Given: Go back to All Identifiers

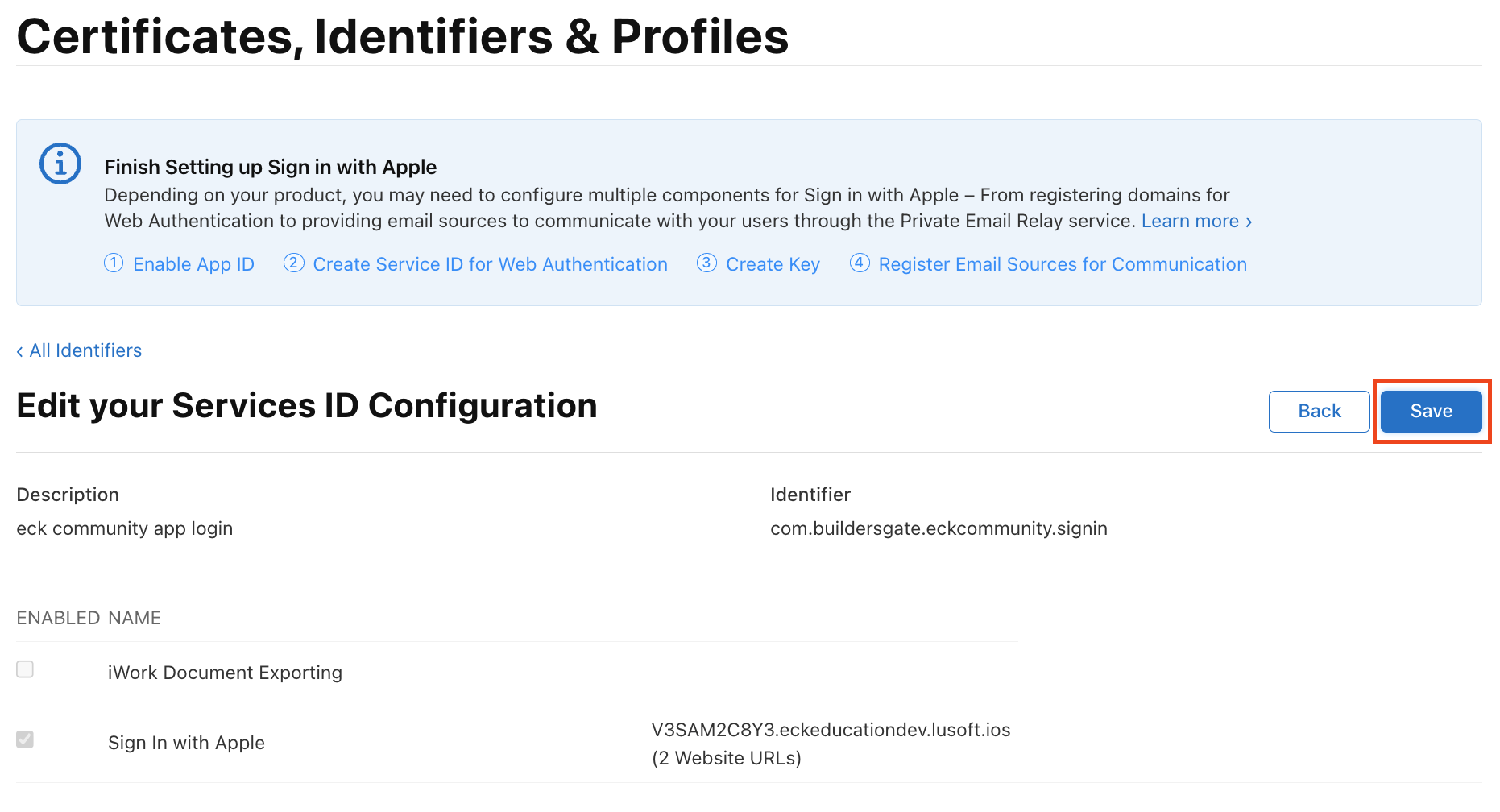Looking at the screenshot, I should pos(85,350).
